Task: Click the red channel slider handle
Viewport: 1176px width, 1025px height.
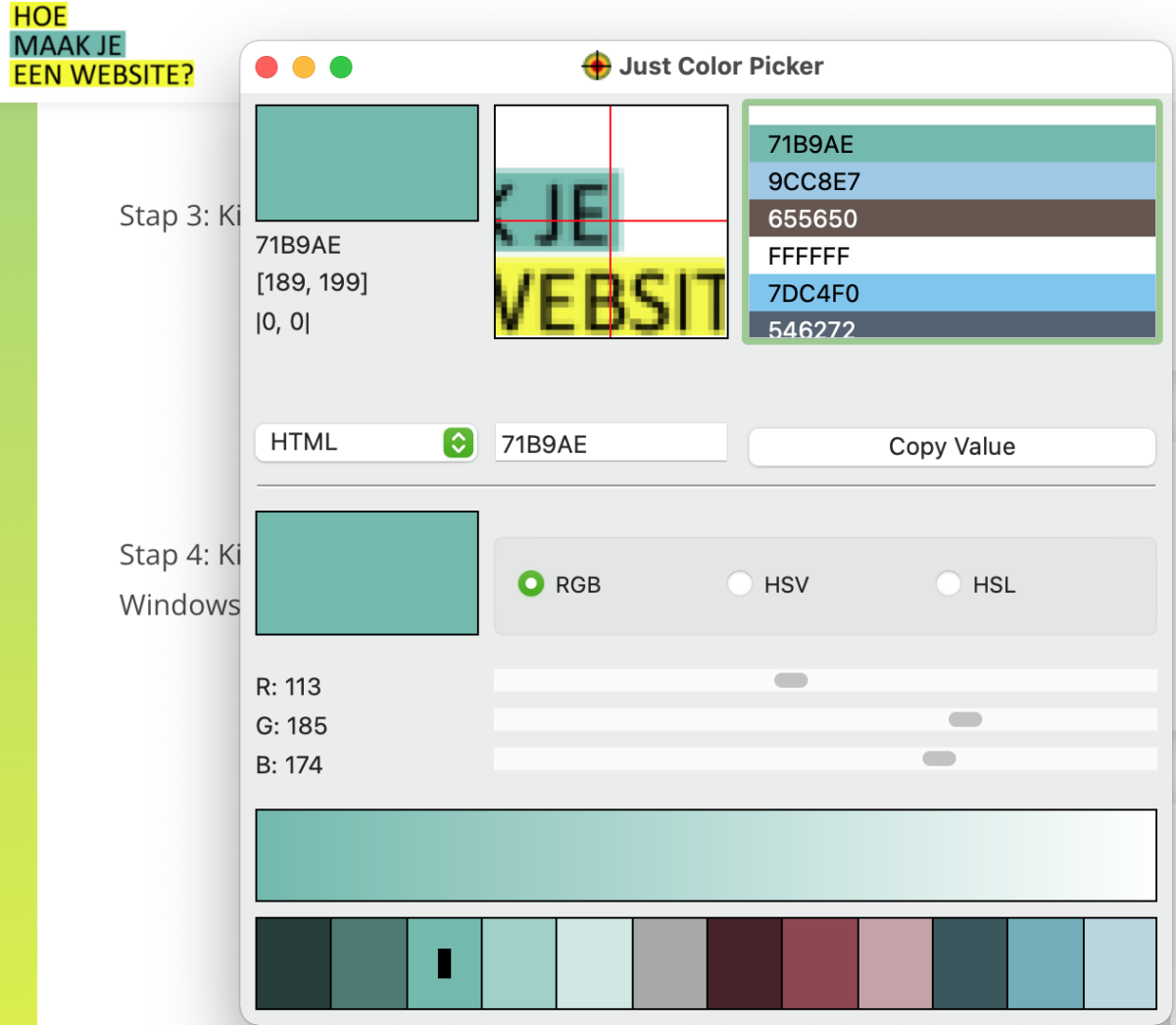Action: pyautogui.click(x=791, y=680)
